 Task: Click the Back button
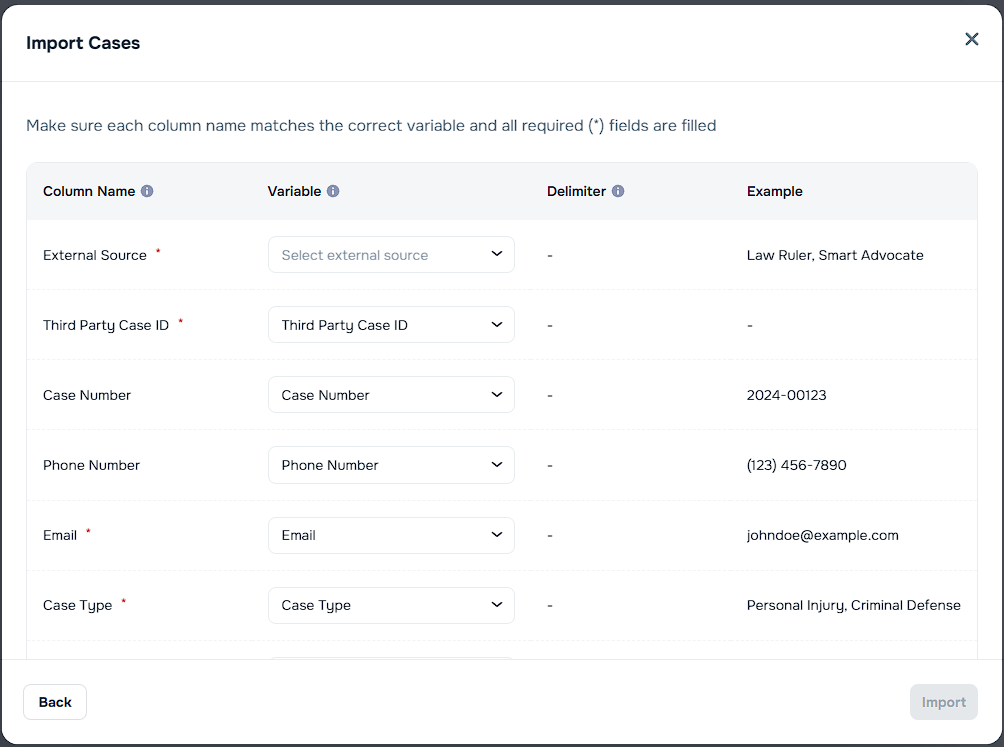tap(54, 701)
